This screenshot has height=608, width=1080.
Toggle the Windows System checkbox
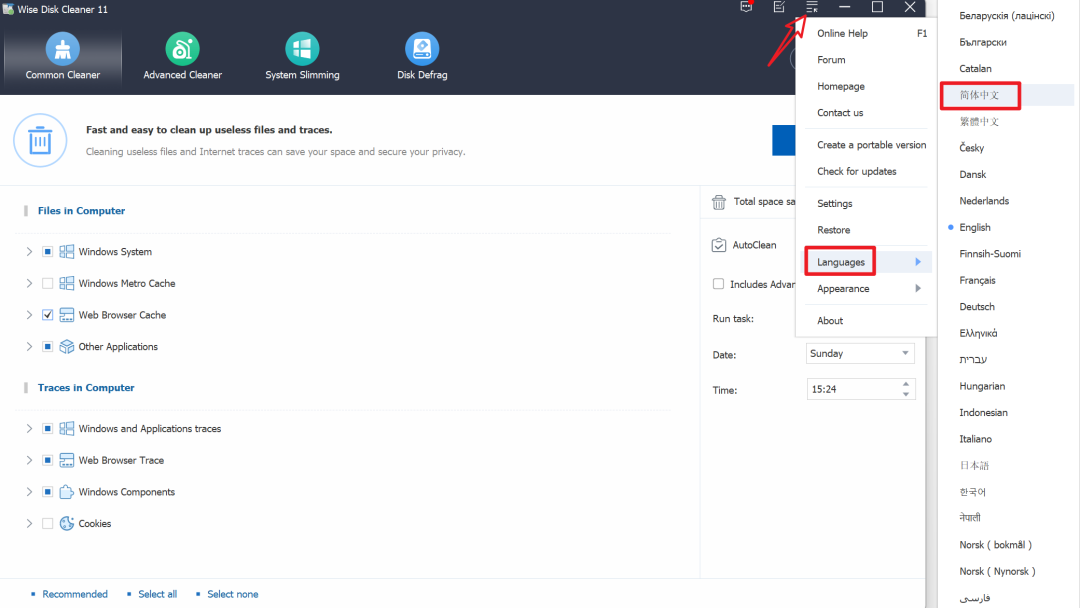pos(48,251)
